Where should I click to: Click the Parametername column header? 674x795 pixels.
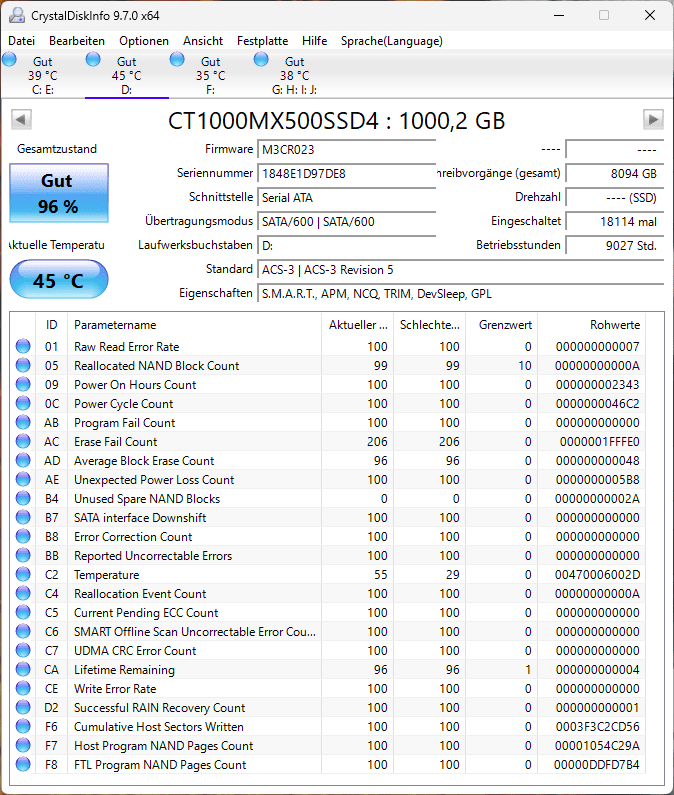pos(194,325)
